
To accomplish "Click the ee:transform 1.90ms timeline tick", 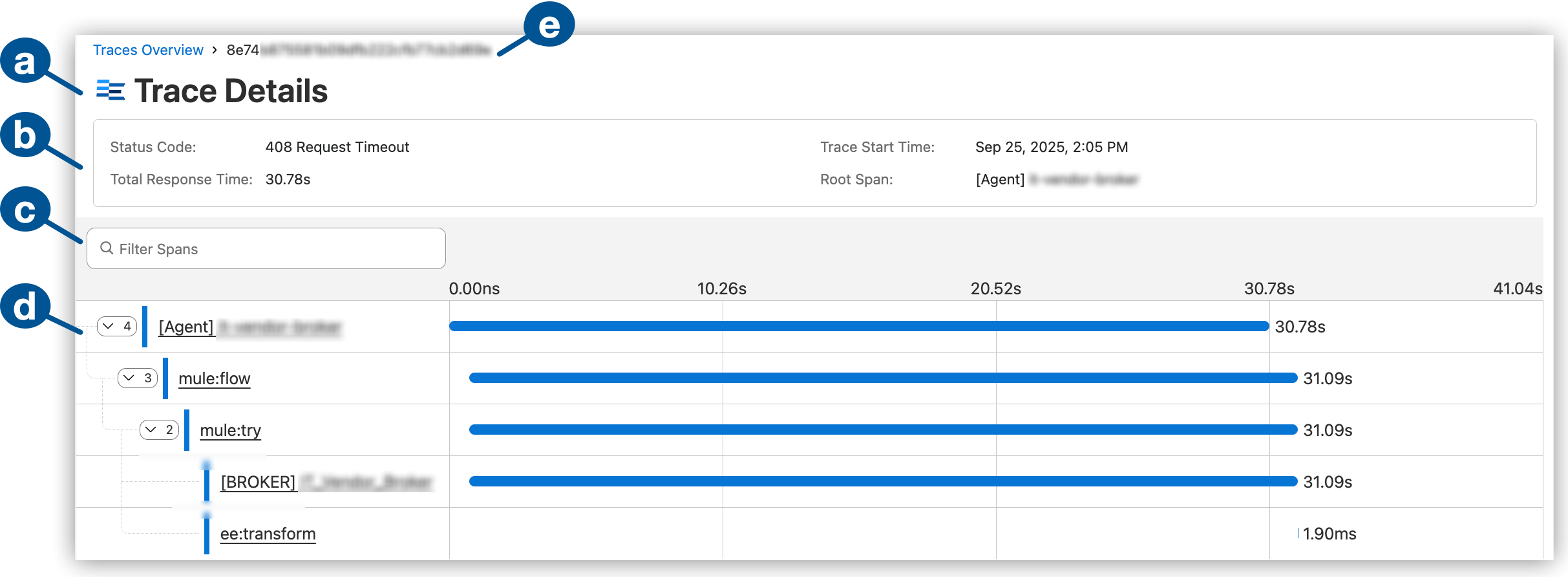I will pyautogui.click(x=1298, y=533).
